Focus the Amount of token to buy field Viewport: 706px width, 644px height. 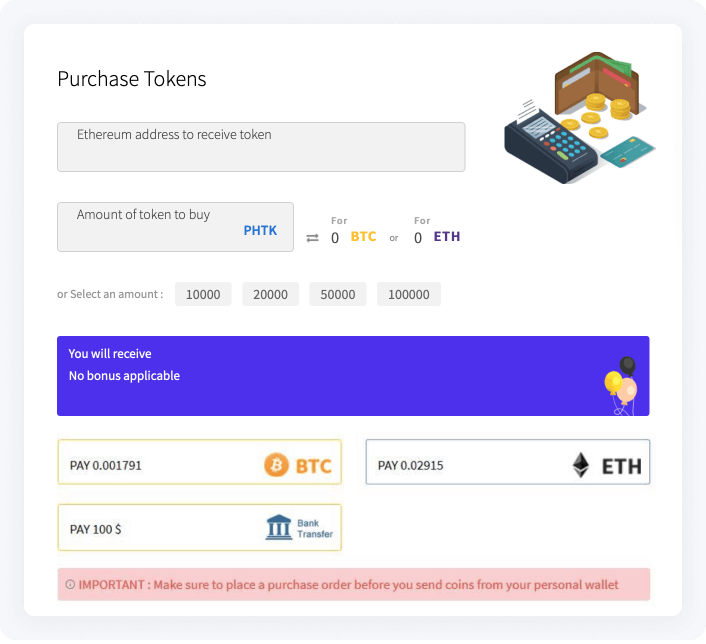[x=175, y=227]
